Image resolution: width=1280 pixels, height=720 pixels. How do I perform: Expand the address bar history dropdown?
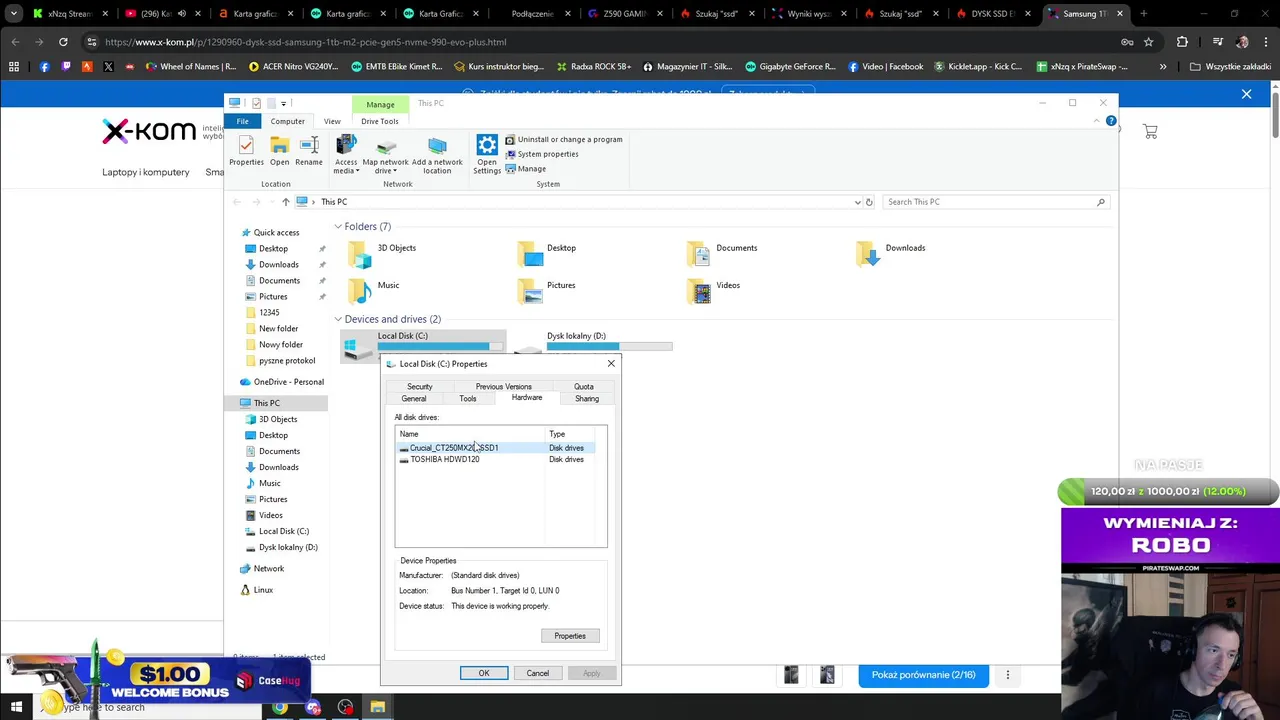tap(857, 202)
